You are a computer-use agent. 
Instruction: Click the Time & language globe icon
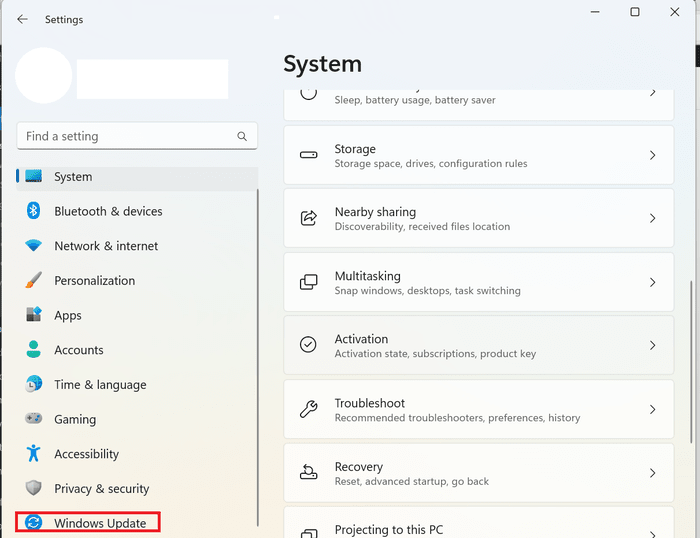(33, 384)
